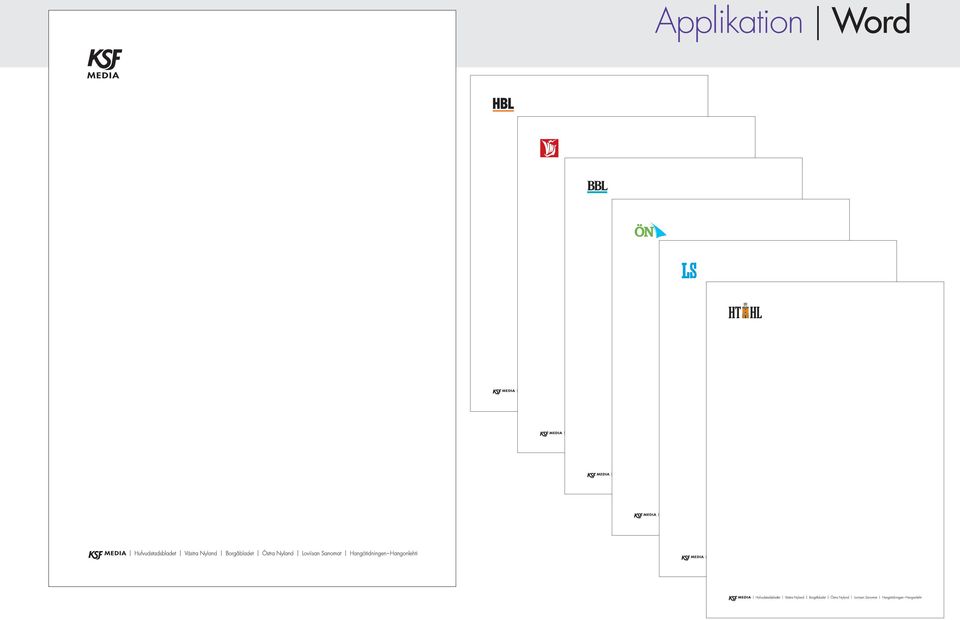960x620 pixels.
Task: Click the large KSF Media logo
Action: 104,64
